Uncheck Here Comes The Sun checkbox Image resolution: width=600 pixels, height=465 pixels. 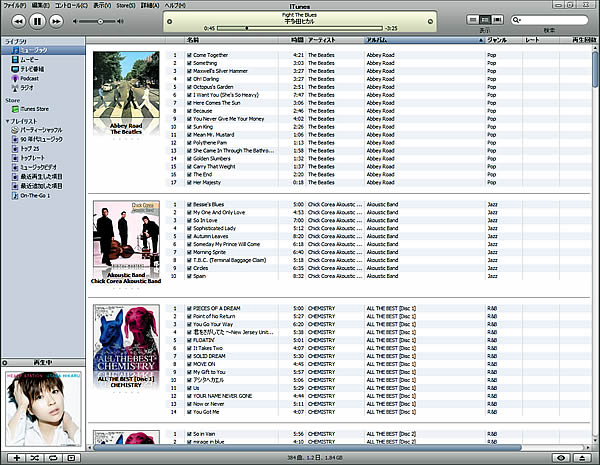[189, 103]
